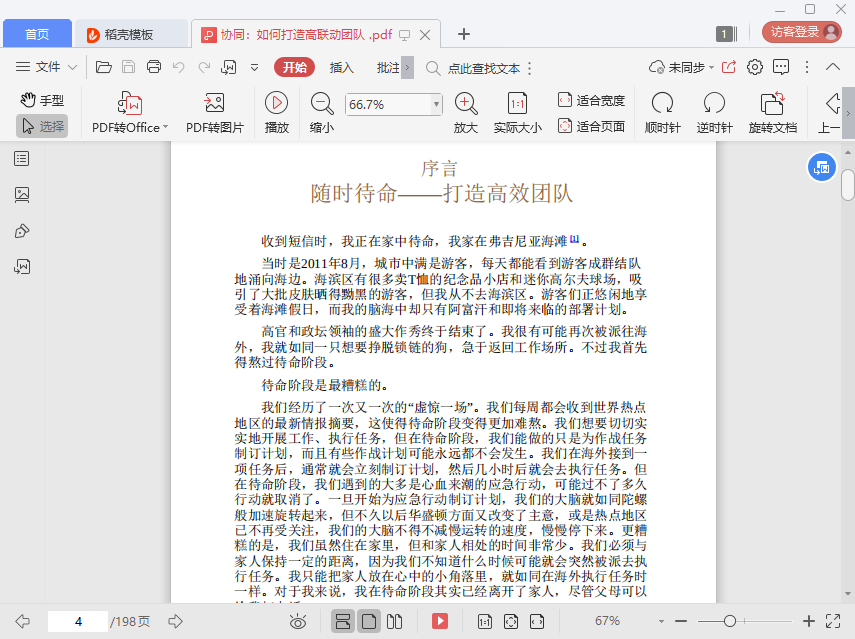This screenshot has width=855, height=639.
Task: Open the 插入 ribbon tab
Action: pyautogui.click(x=342, y=67)
